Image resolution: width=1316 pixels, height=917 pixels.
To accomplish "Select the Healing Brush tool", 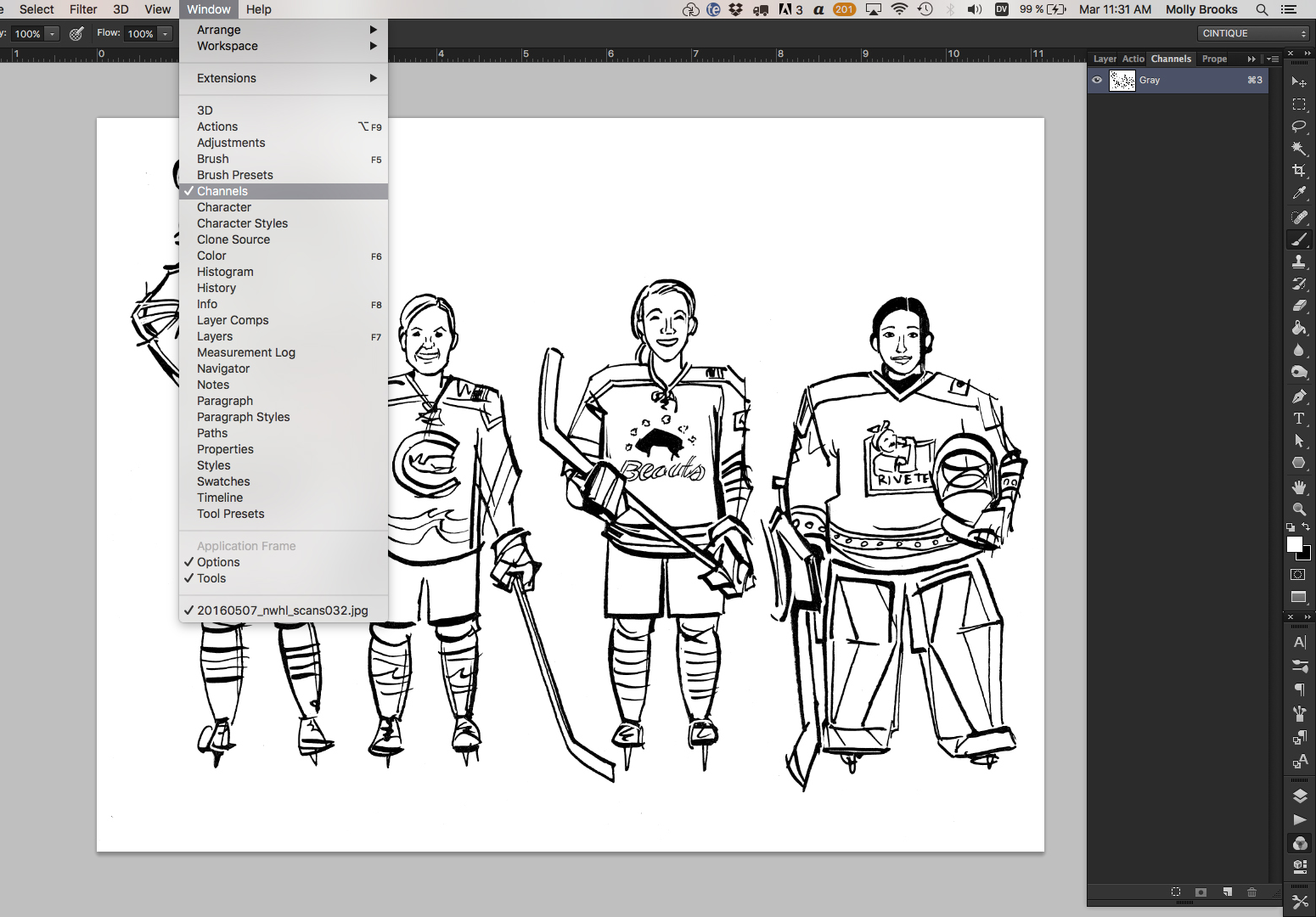I will click(x=1299, y=217).
